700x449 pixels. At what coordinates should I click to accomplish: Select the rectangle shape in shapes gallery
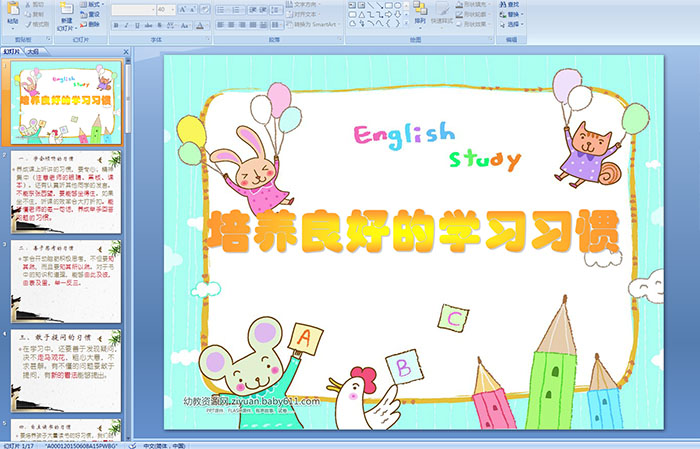click(x=389, y=5)
